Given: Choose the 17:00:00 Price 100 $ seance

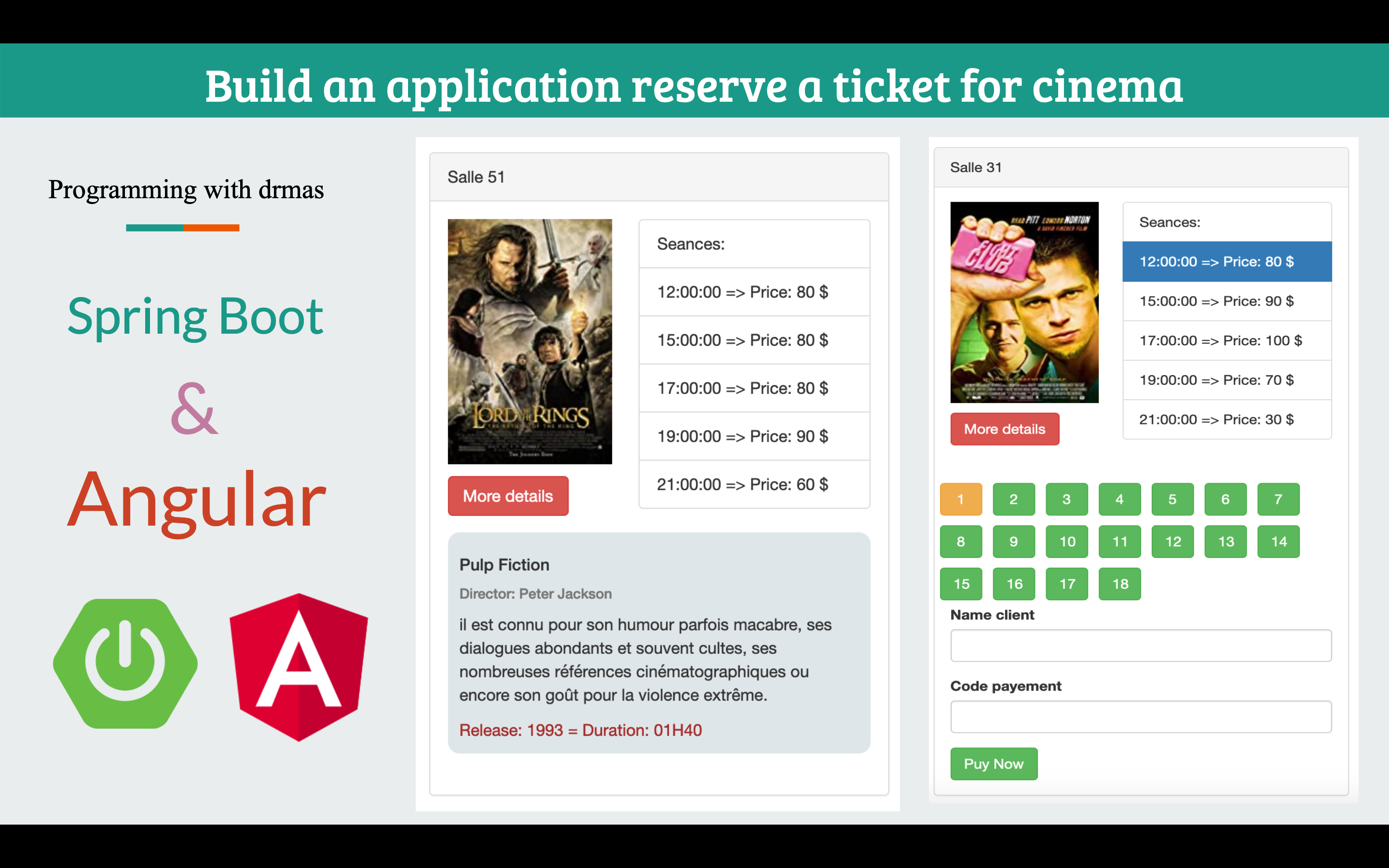Looking at the screenshot, I should [1226, 340].
